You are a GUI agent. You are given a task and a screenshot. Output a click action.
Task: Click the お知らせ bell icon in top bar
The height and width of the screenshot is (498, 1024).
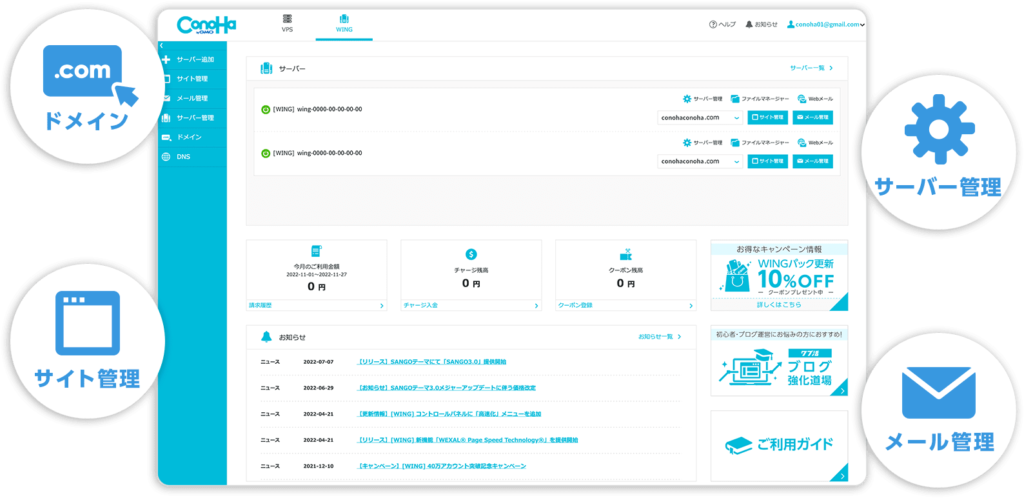pos(749,24)
